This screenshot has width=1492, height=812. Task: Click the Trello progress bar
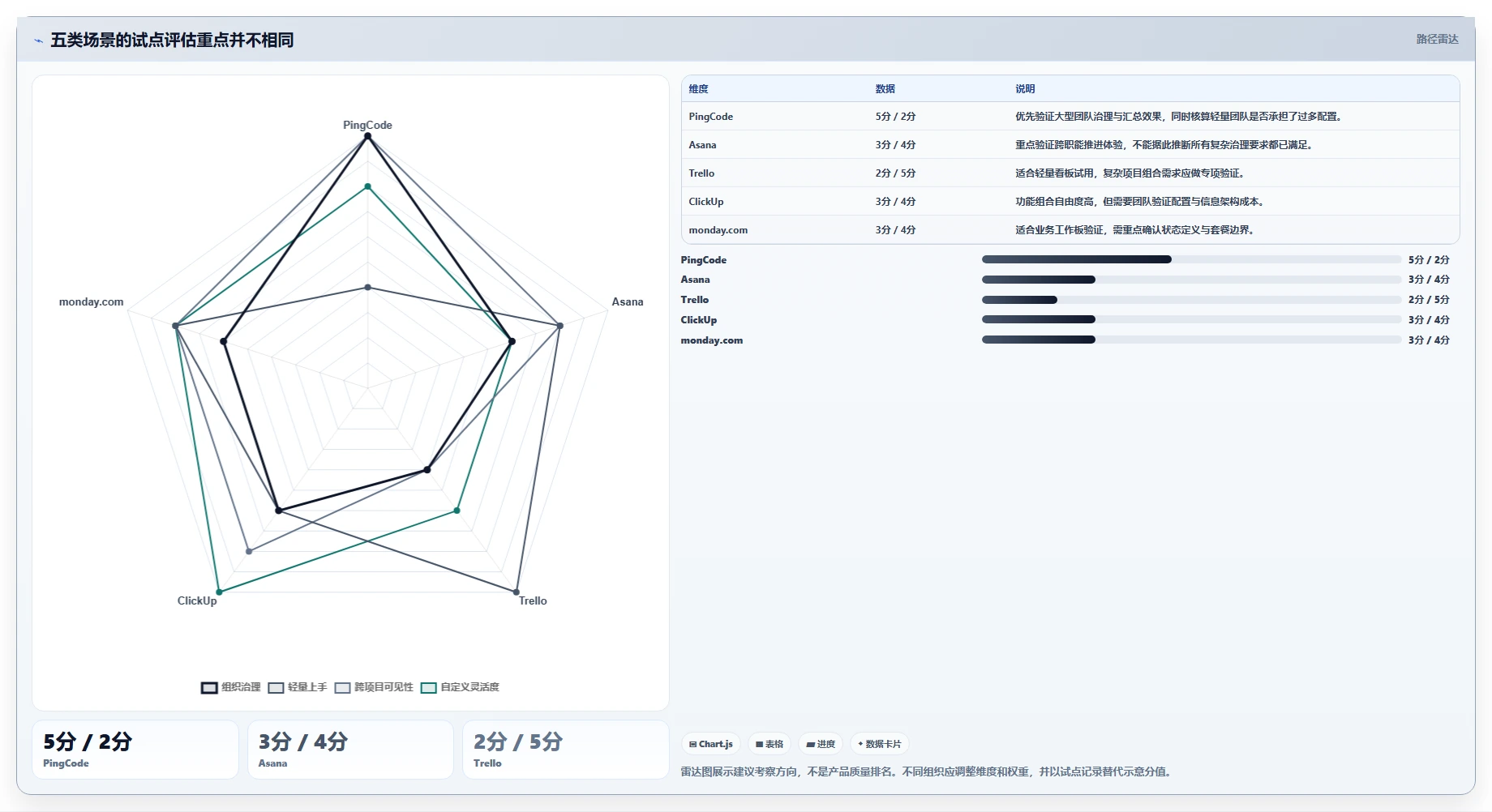1191,300
